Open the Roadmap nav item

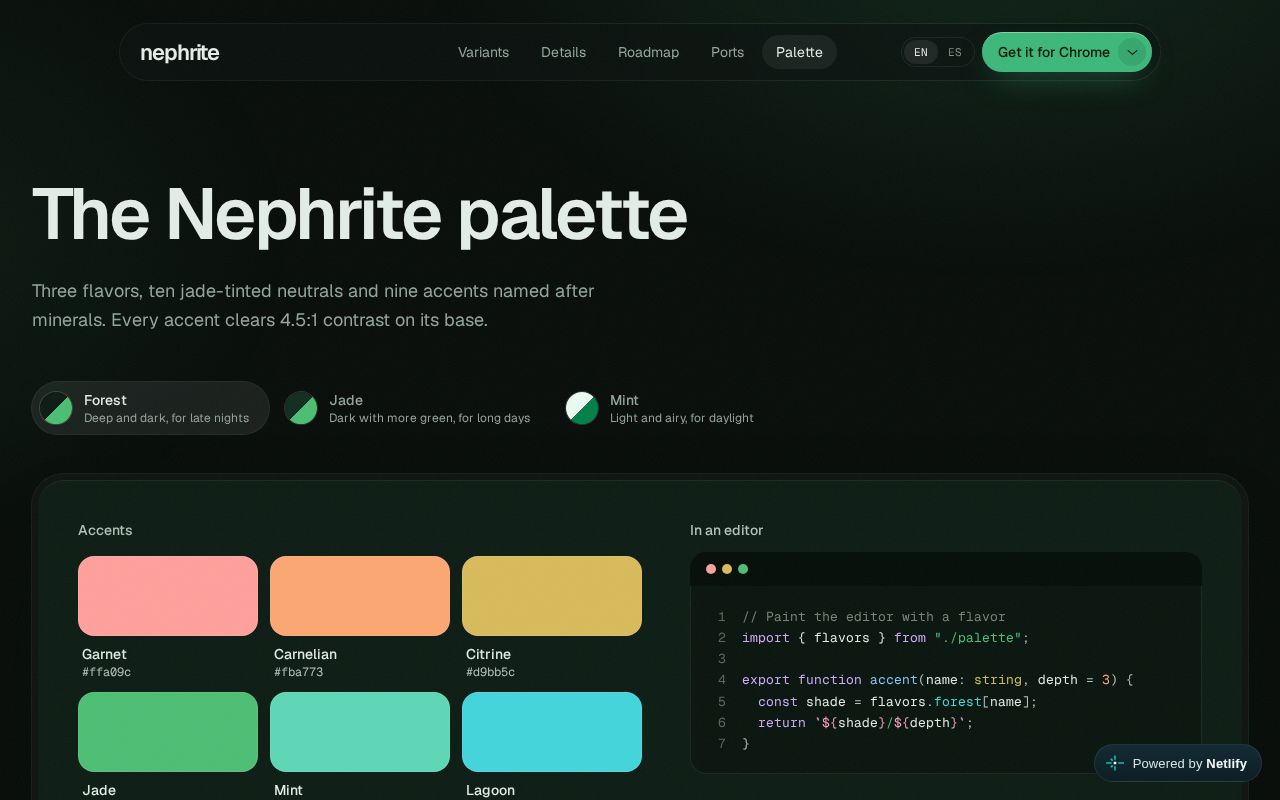click(648, 52)
